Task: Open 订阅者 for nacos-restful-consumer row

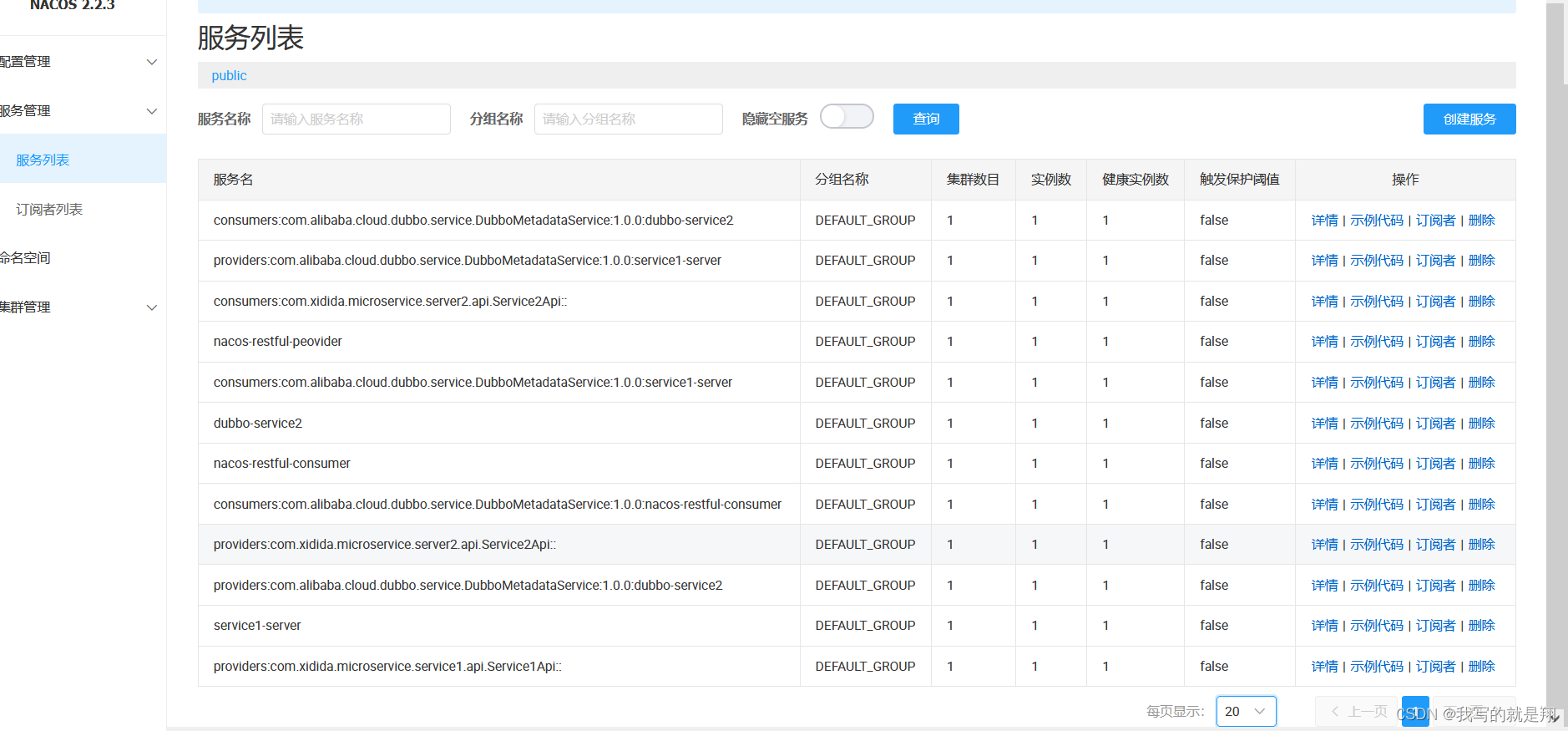Action: coord(1435,464)
